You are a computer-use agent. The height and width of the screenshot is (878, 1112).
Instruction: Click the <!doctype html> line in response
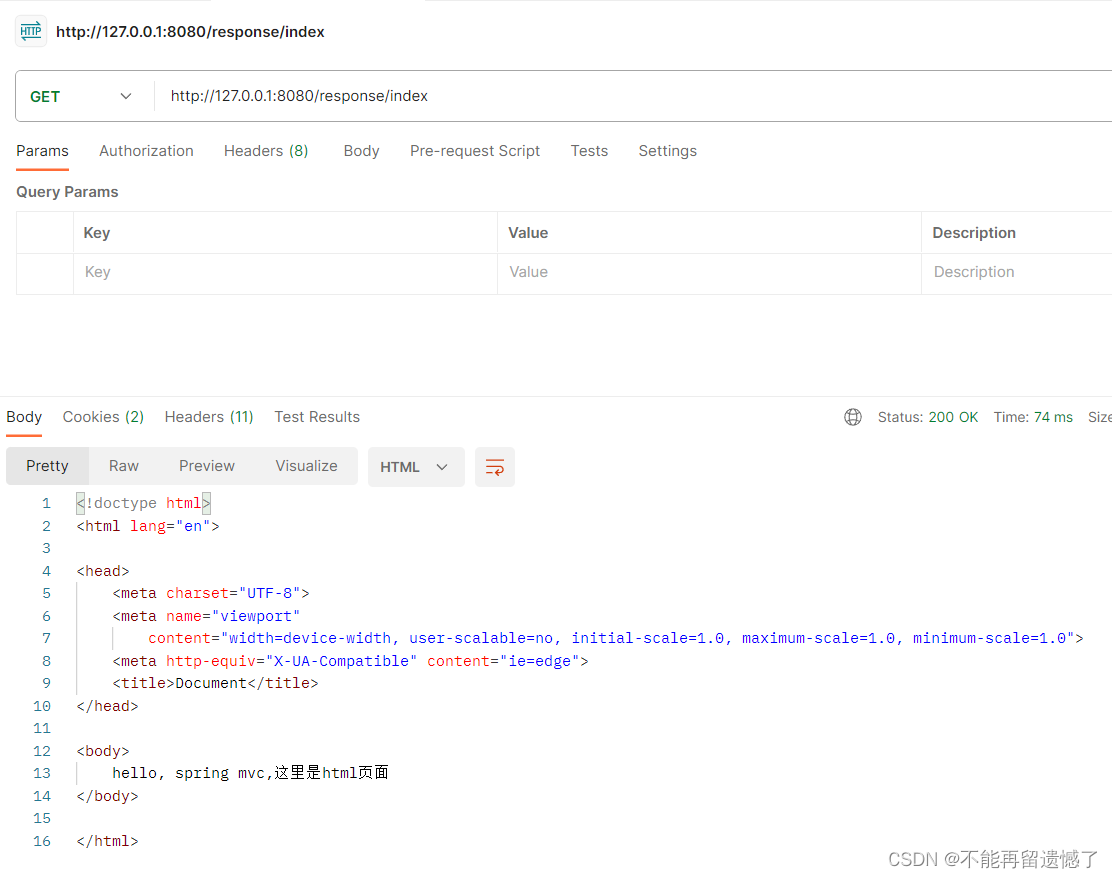coord(143,504)
